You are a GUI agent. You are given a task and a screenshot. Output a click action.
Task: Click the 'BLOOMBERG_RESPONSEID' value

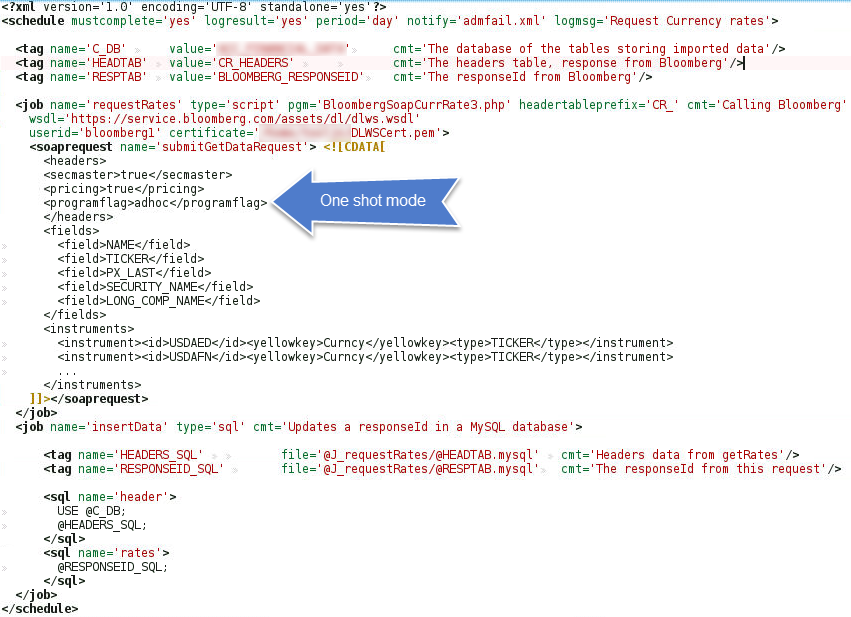tap(288, 78)
